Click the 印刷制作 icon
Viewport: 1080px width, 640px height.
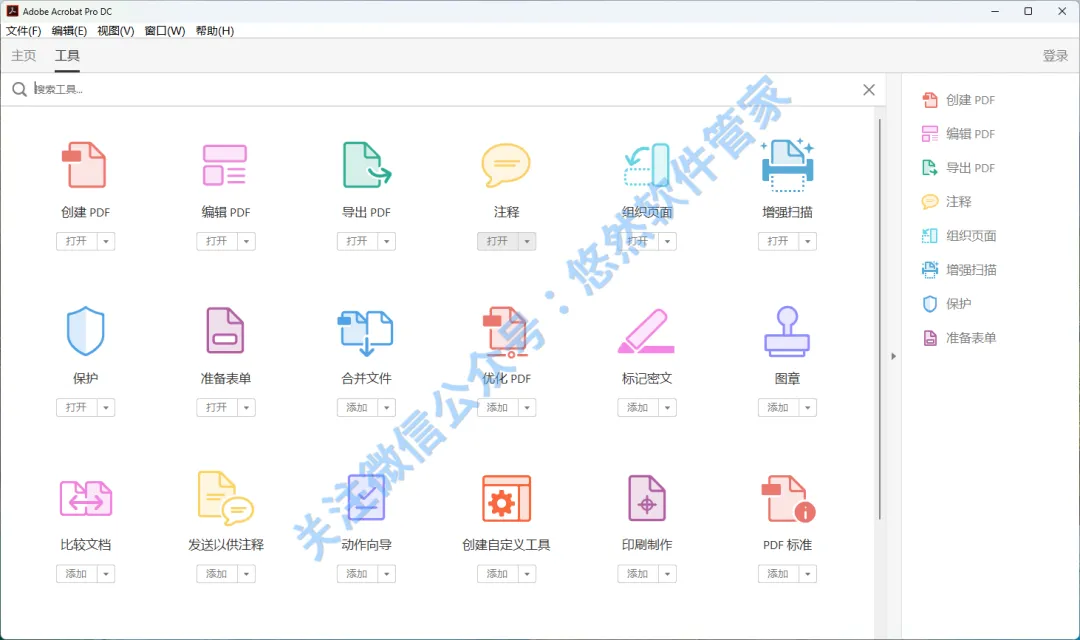[647, 498]
